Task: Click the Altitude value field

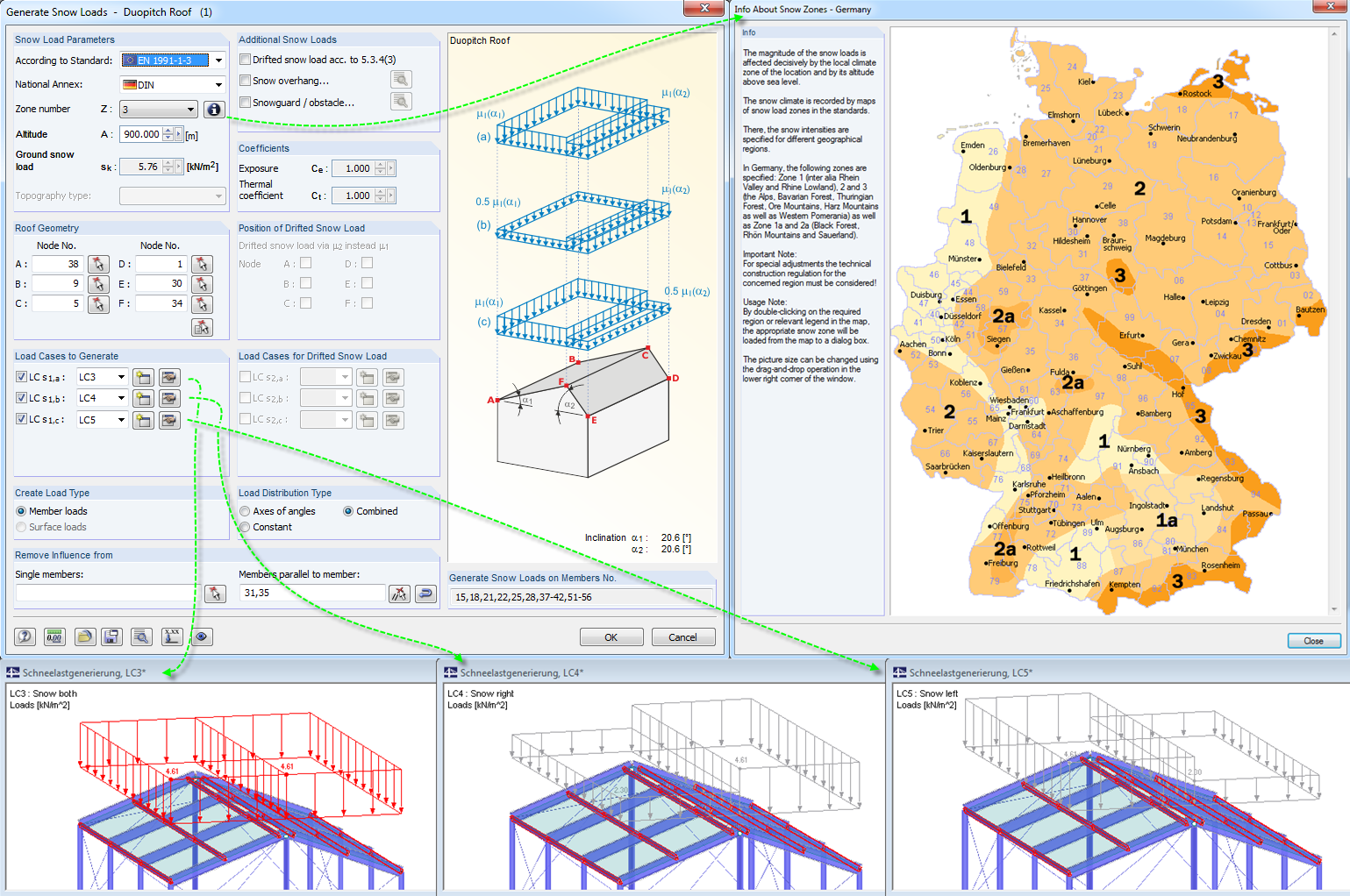Action: [x=142, y=134]
